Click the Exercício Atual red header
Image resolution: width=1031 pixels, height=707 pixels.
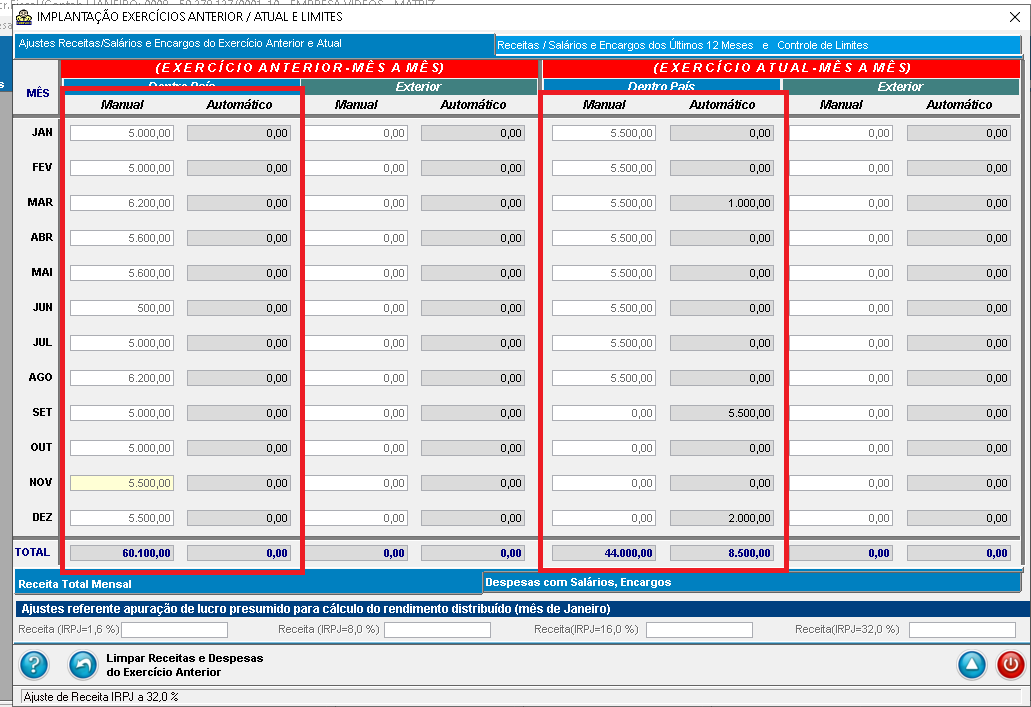pyautogui.click(x=782, y=68)
